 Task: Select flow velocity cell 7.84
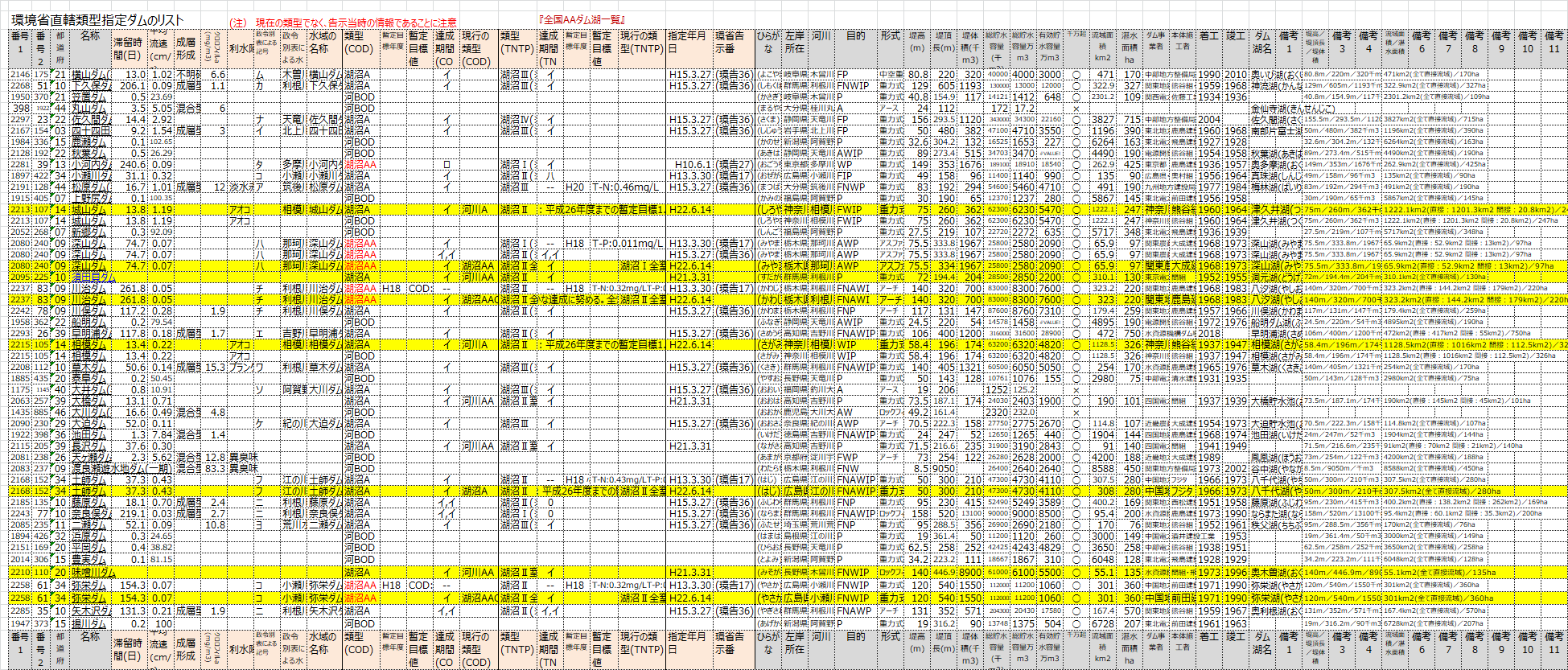point(163,434)
